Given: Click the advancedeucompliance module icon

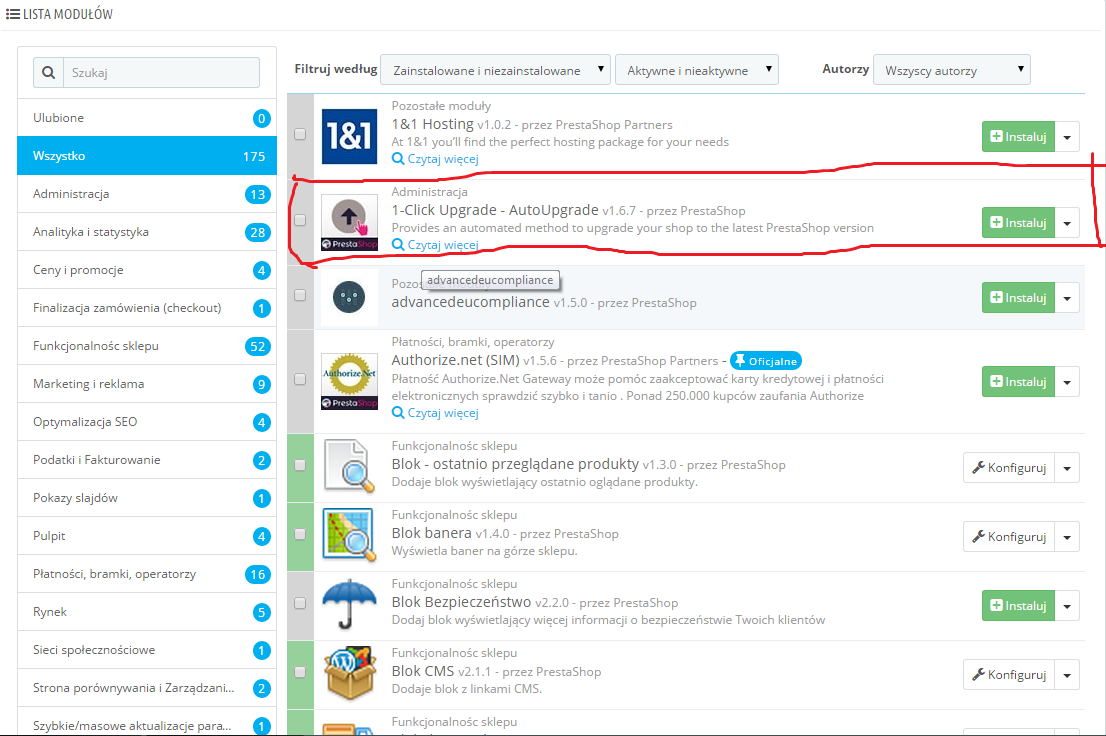Looking at the screenshot, I should (349, 296).
